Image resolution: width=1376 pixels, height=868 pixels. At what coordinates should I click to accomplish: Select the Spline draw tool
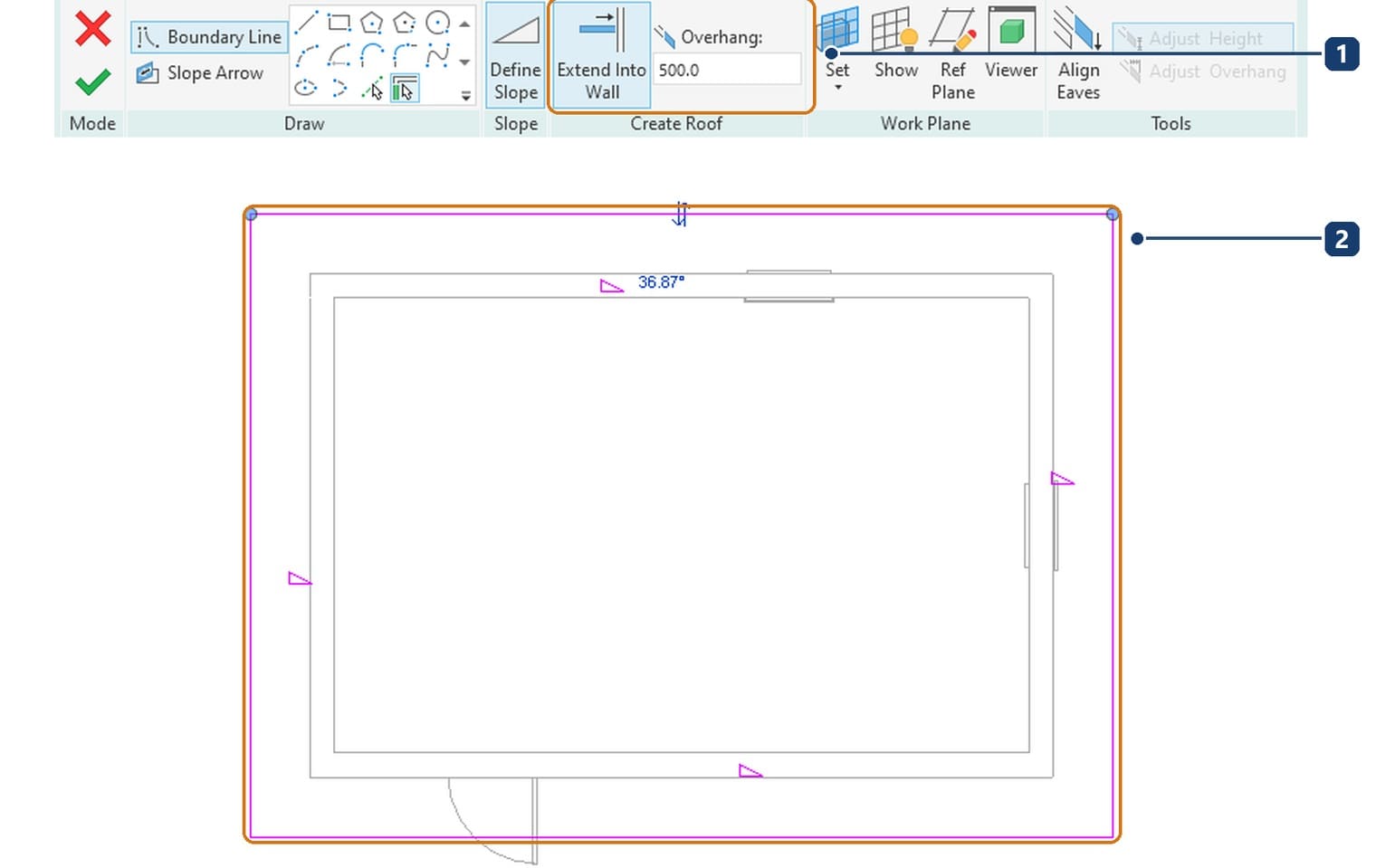click(437, 56)
